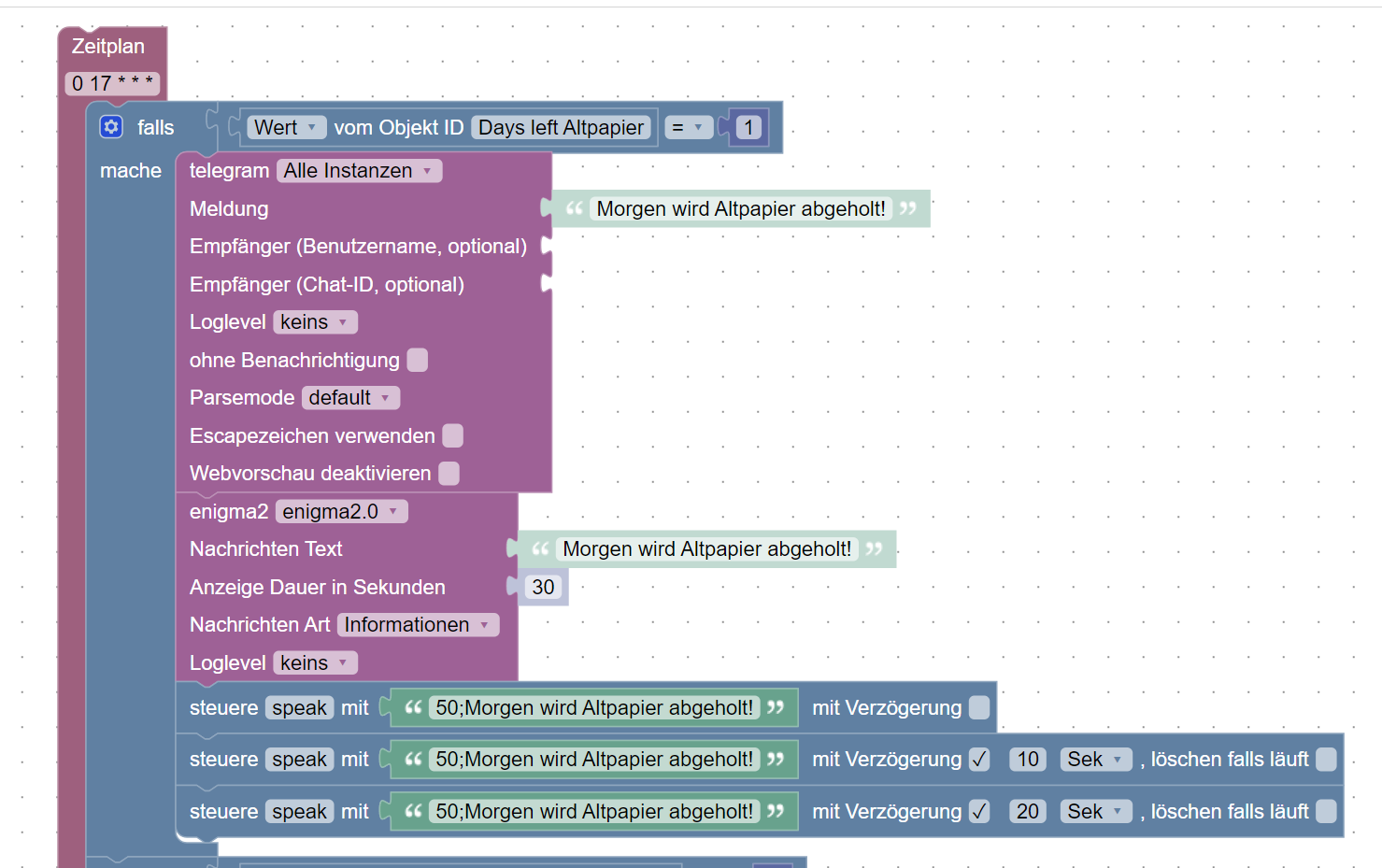This screenshot has height=868, width=1382.
Task: Edit telegram Meldung text Morgen wird Altpapier abgeholt!
Action: pos(741,208)
